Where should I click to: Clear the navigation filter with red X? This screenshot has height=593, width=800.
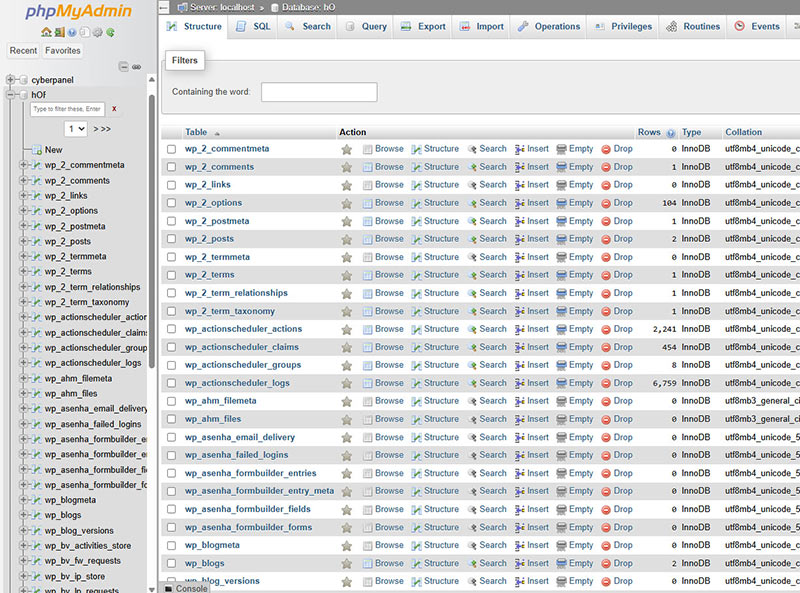[114, 109]
